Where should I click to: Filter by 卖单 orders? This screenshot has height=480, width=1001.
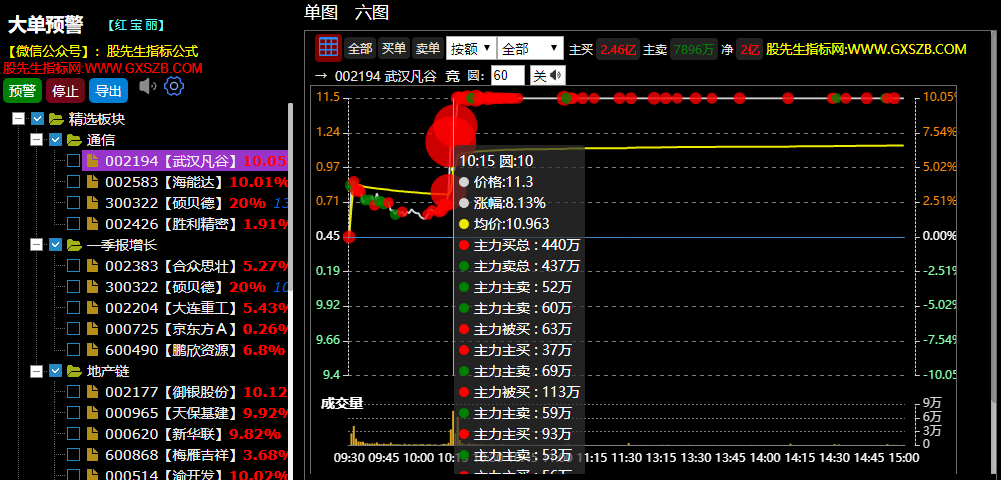(x=428, y=49)
